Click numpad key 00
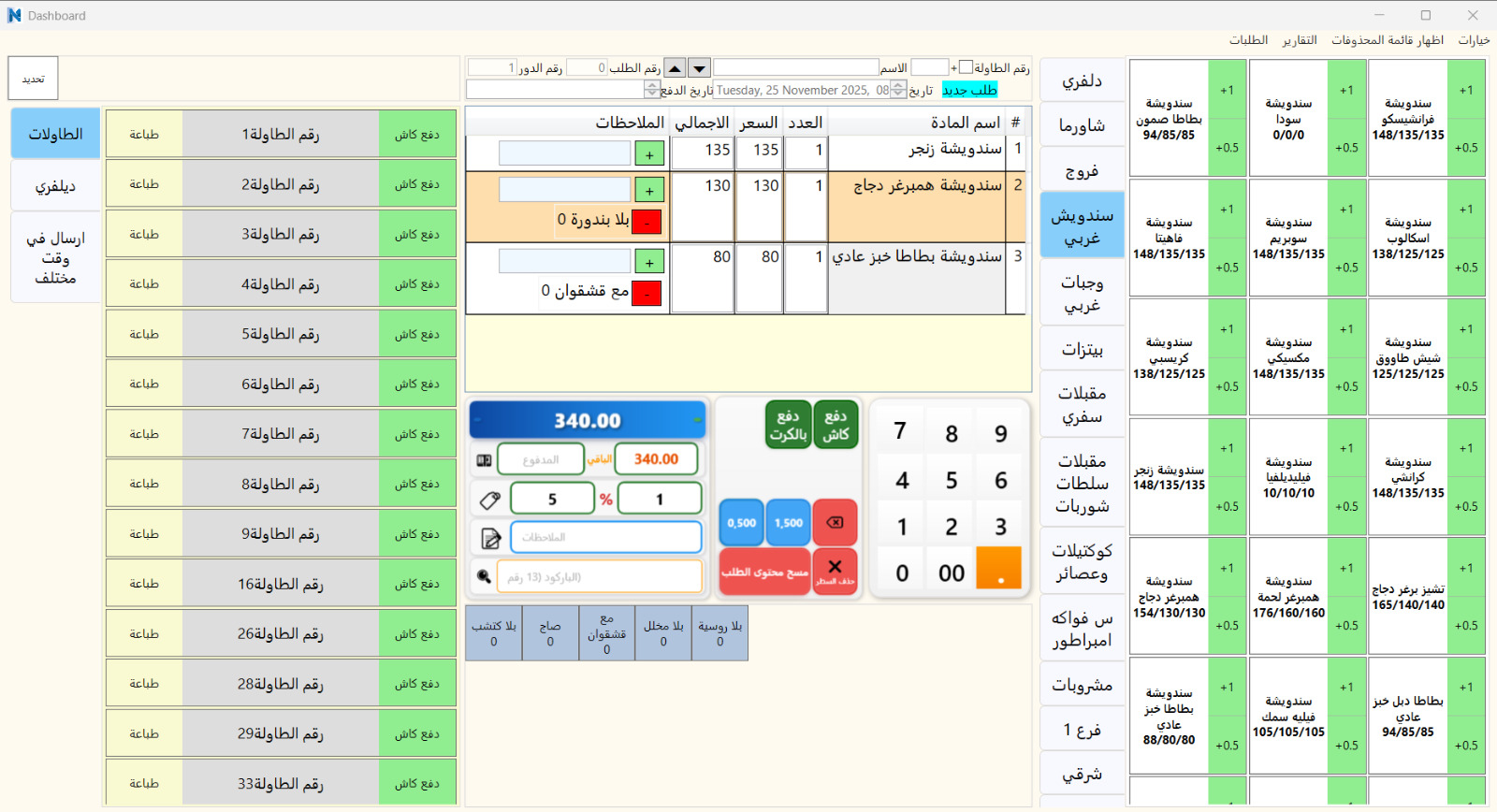 [952, 573]
